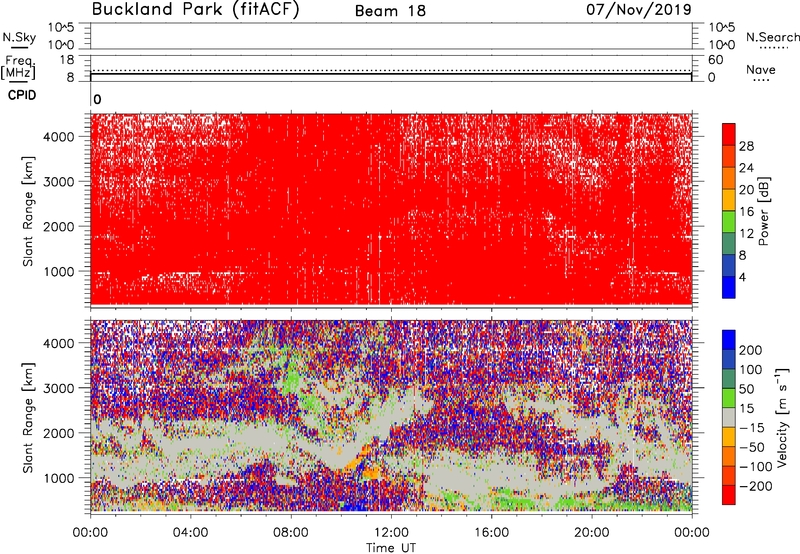The height and width of the screenshot is (554, 800).
Task: Click the '04:00' time tick label
Action: pos(190,533)
